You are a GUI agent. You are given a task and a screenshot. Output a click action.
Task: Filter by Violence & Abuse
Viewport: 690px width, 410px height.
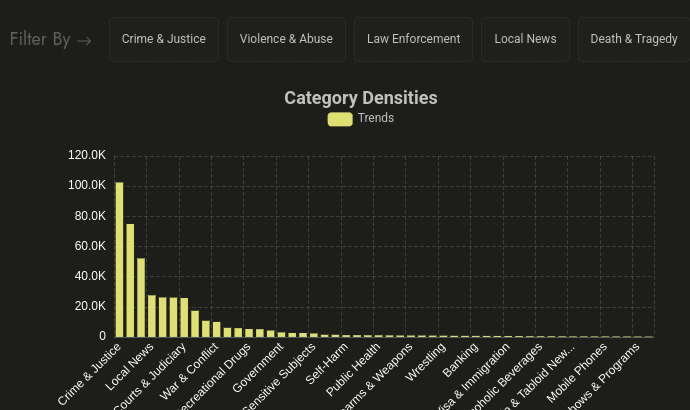coord(286,39)
